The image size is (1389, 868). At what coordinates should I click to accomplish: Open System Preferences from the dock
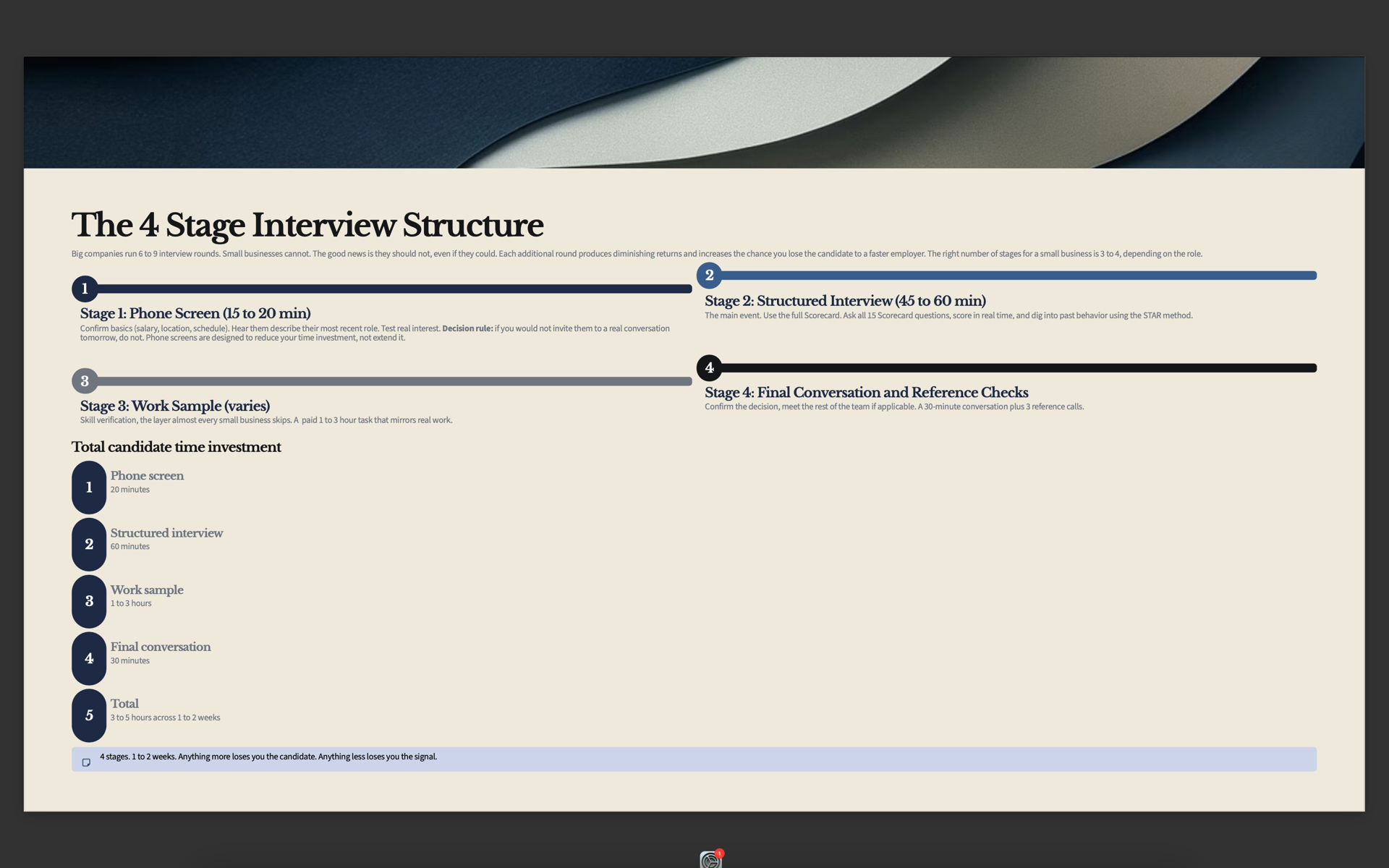pyautogui.click(x=711, y=859)
